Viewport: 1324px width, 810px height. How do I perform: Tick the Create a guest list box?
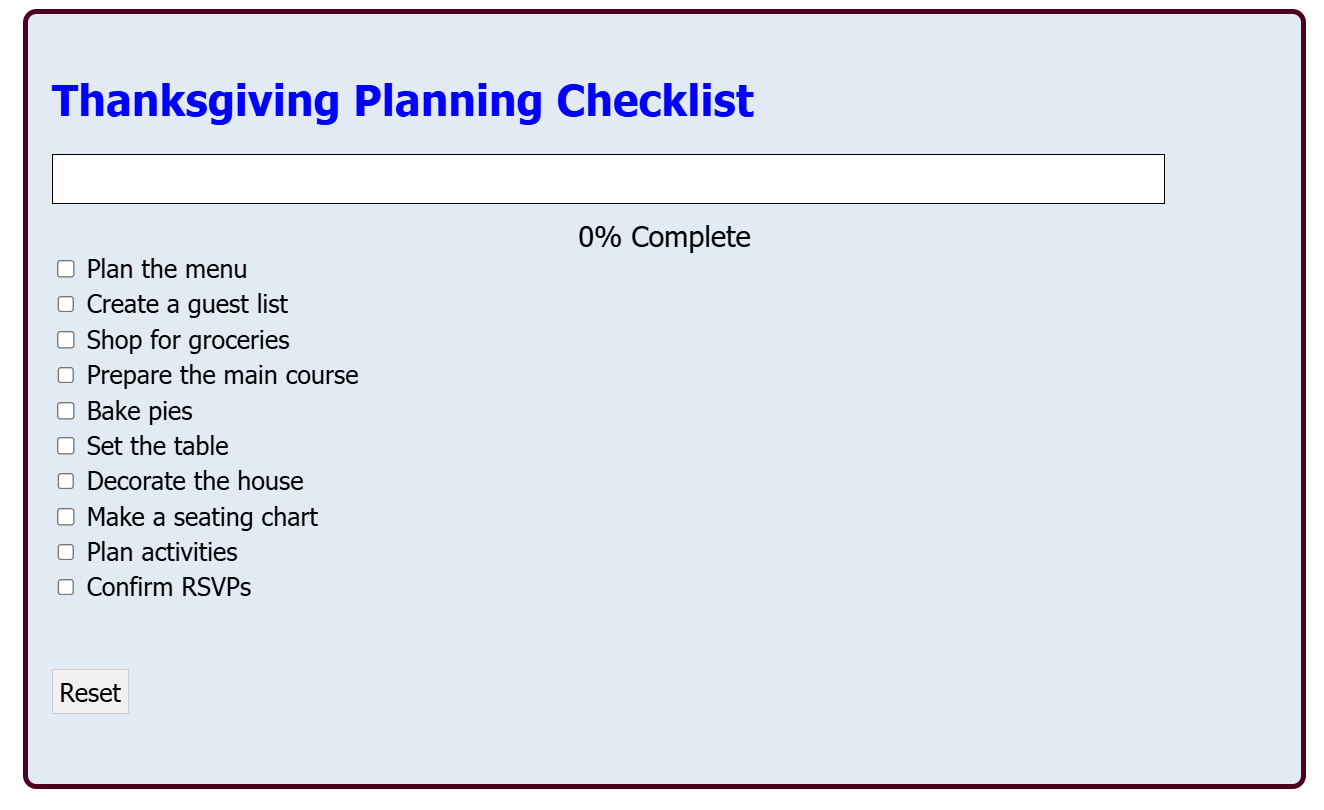pyautogui.click(x=66, y=304)
